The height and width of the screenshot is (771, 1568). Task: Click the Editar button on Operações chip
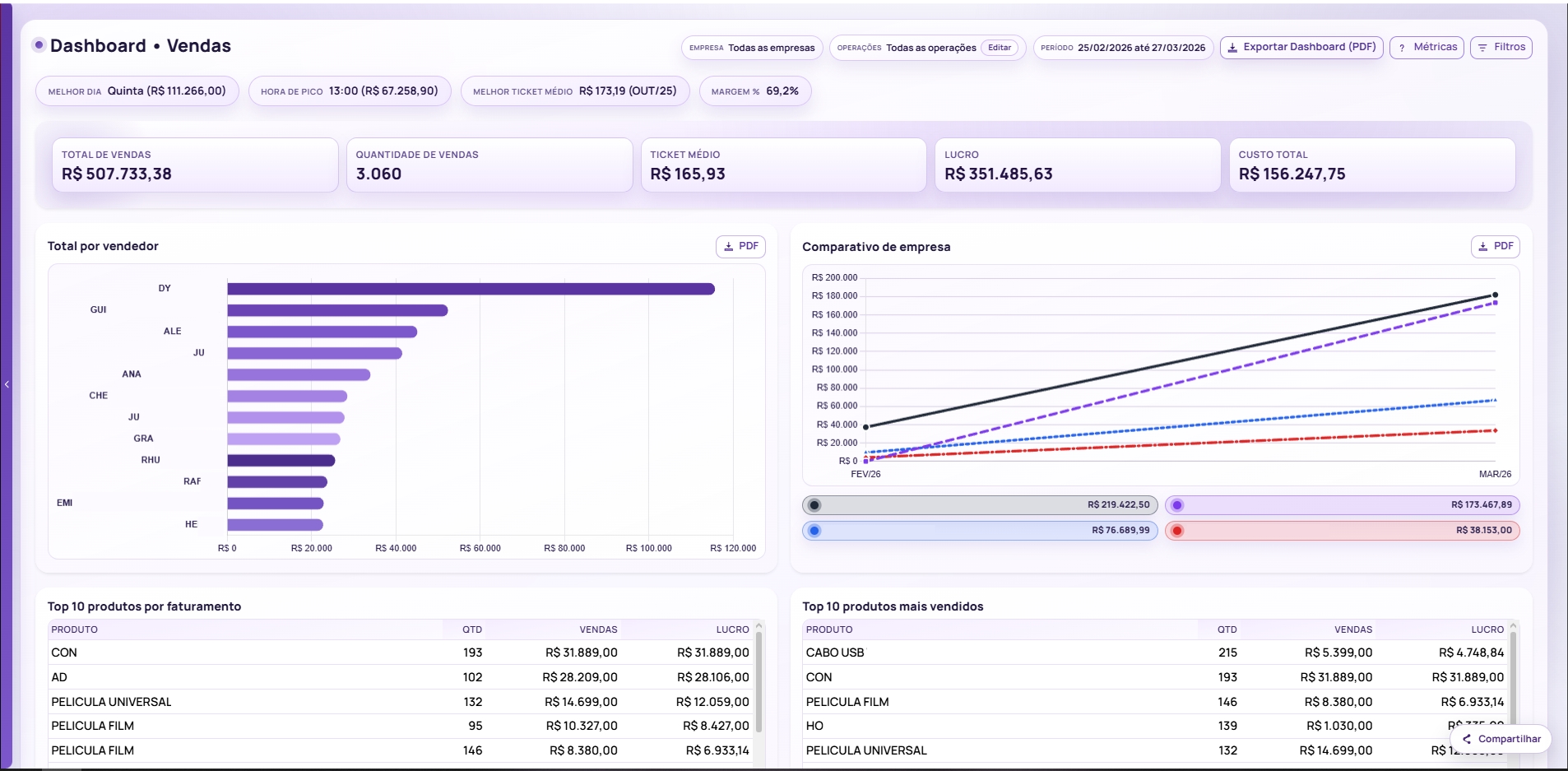1000,48
